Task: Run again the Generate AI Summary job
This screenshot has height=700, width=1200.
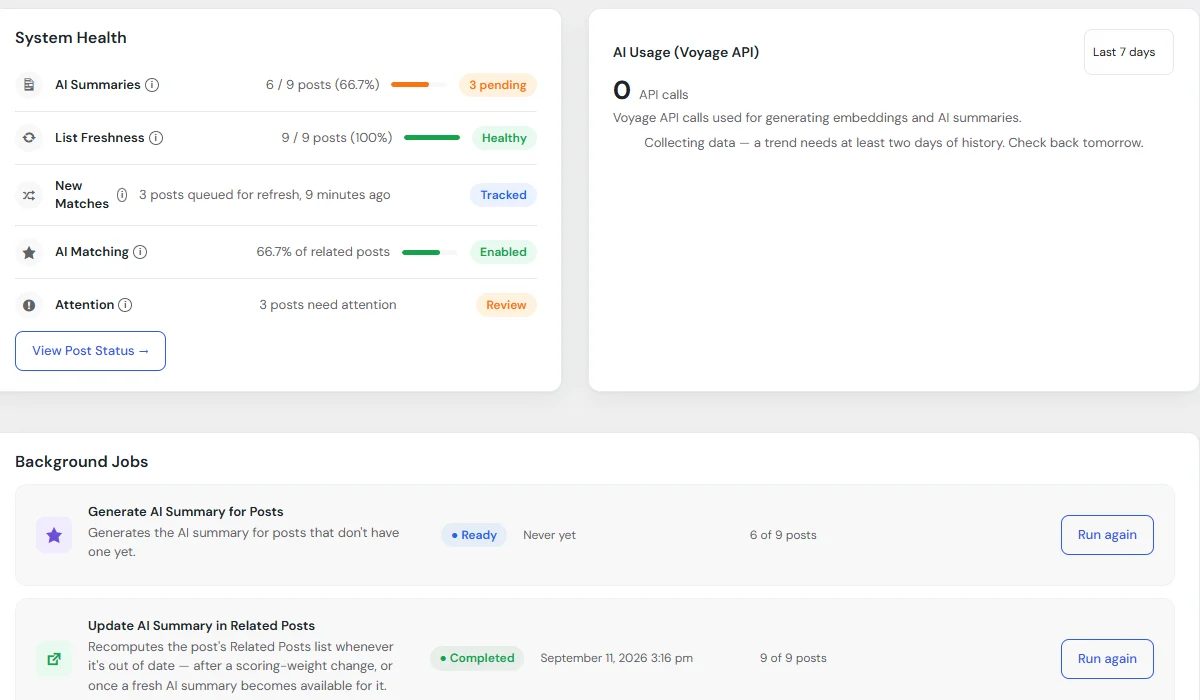Action: coord(1107,535)
